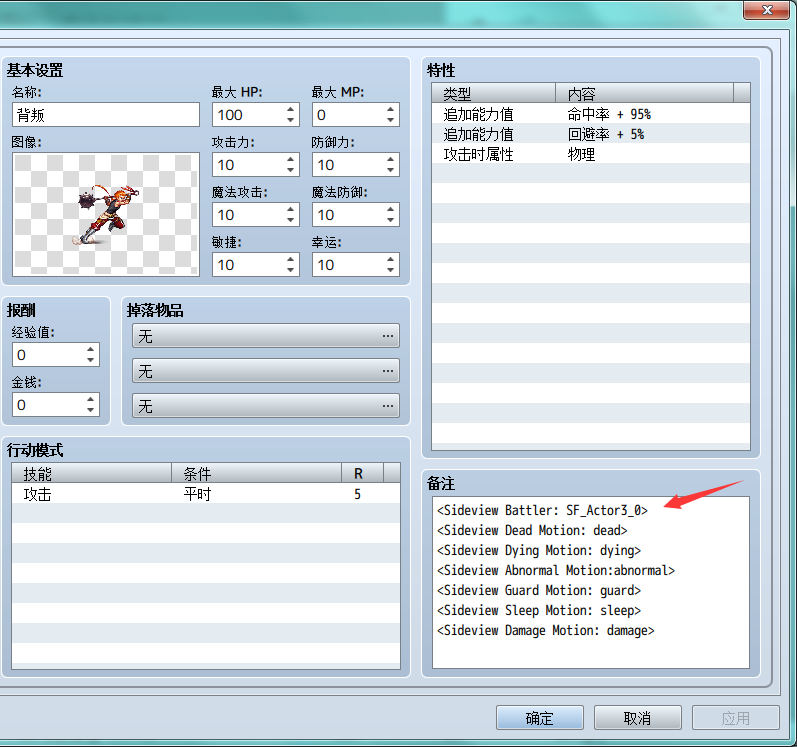Viewport: 797px width, 747px height.
Task: Decrease 最大 MP value with down arrow
Action: (x=390, y=120)
